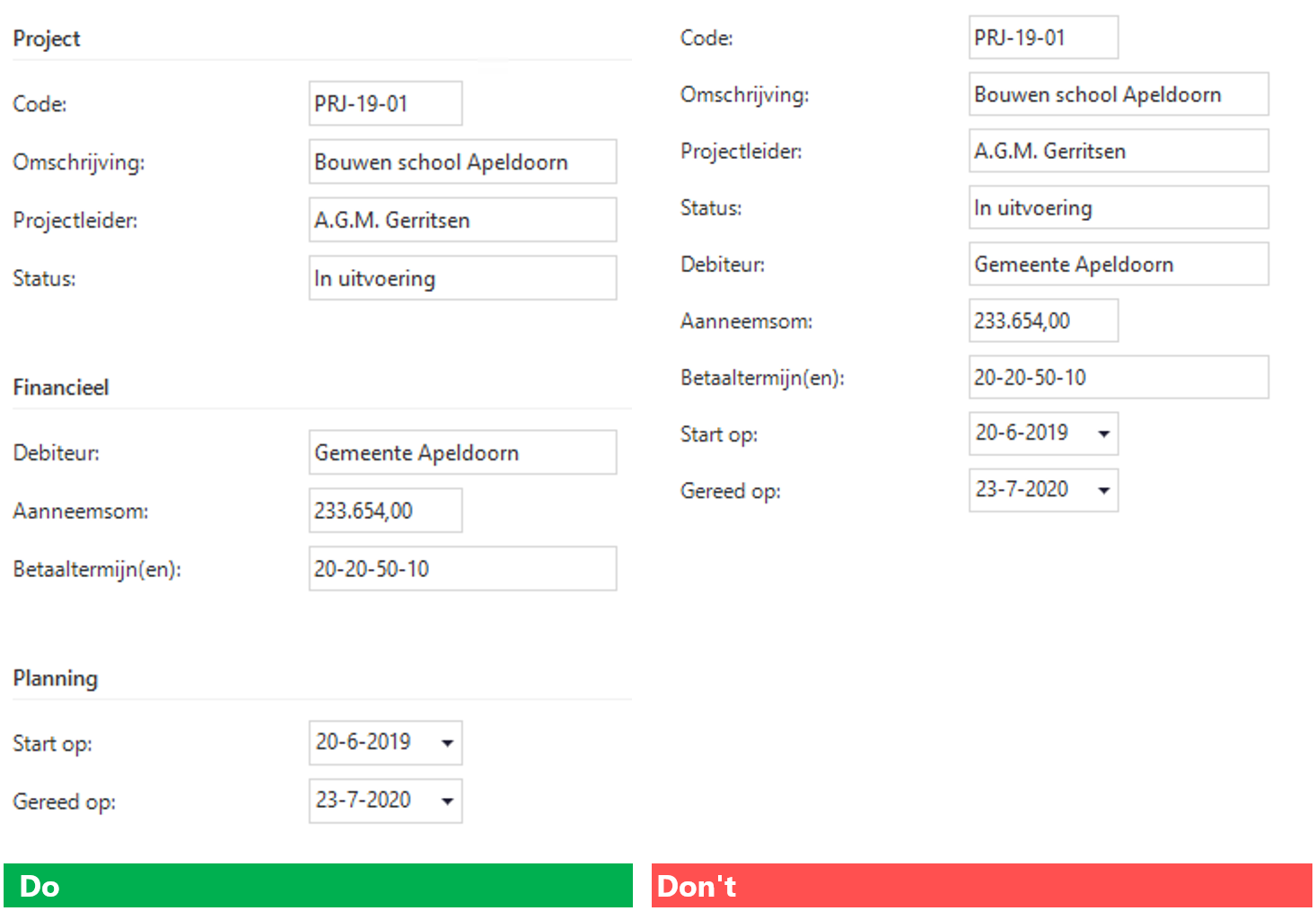This screenshot has height=911, width=1316.
Task: Select the Omschrijving field in the Don't example
Action: (1119, 94)
